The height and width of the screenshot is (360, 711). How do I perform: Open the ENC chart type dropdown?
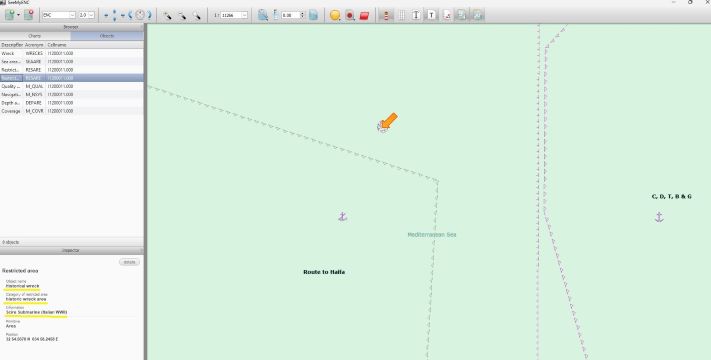(x=58, y=15)
